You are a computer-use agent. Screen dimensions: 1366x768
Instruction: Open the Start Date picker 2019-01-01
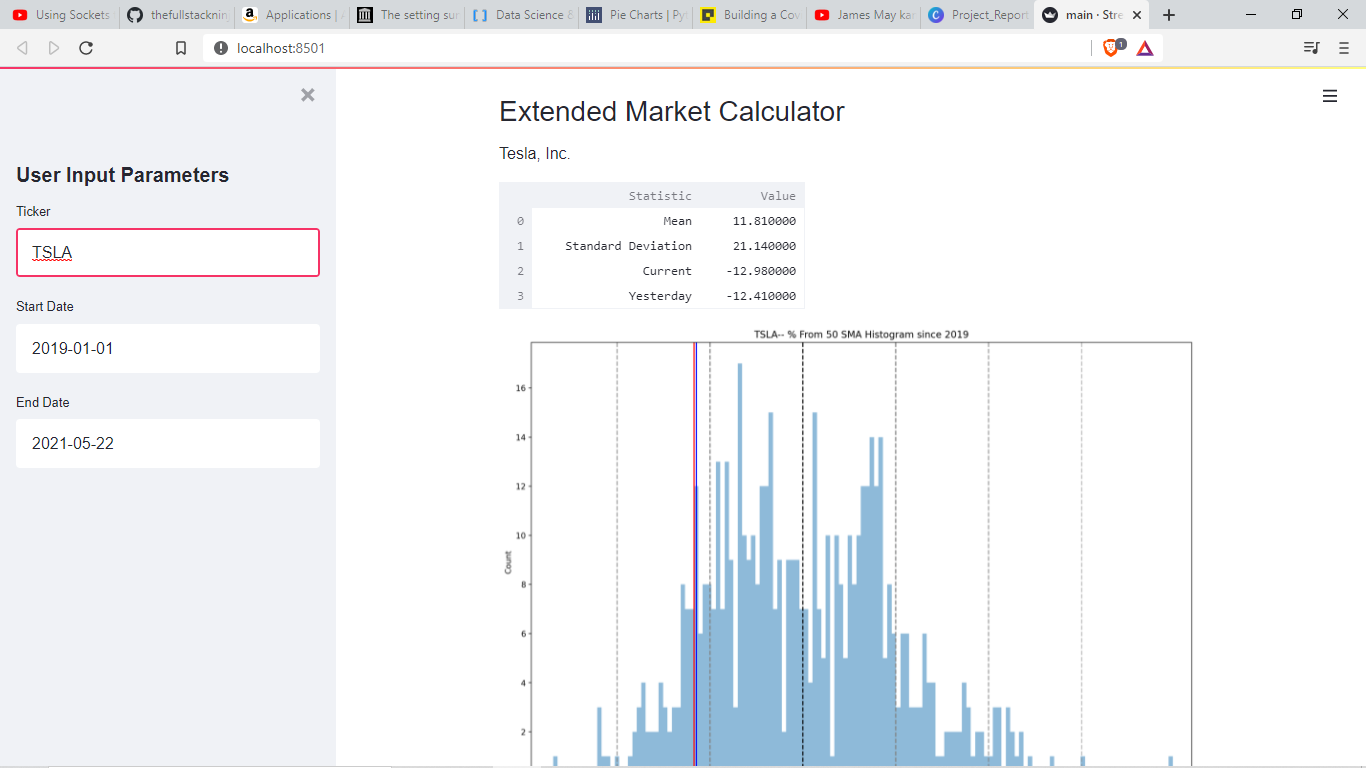tap(168, 348)
